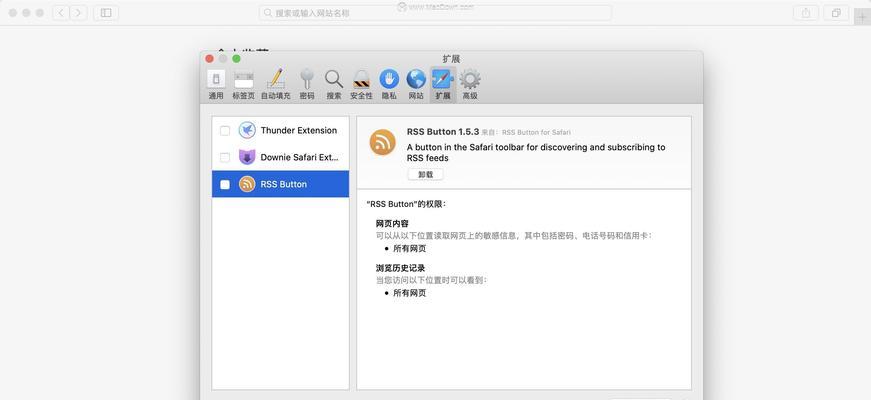Enable the RSS Button checkbox

[225, 184]
